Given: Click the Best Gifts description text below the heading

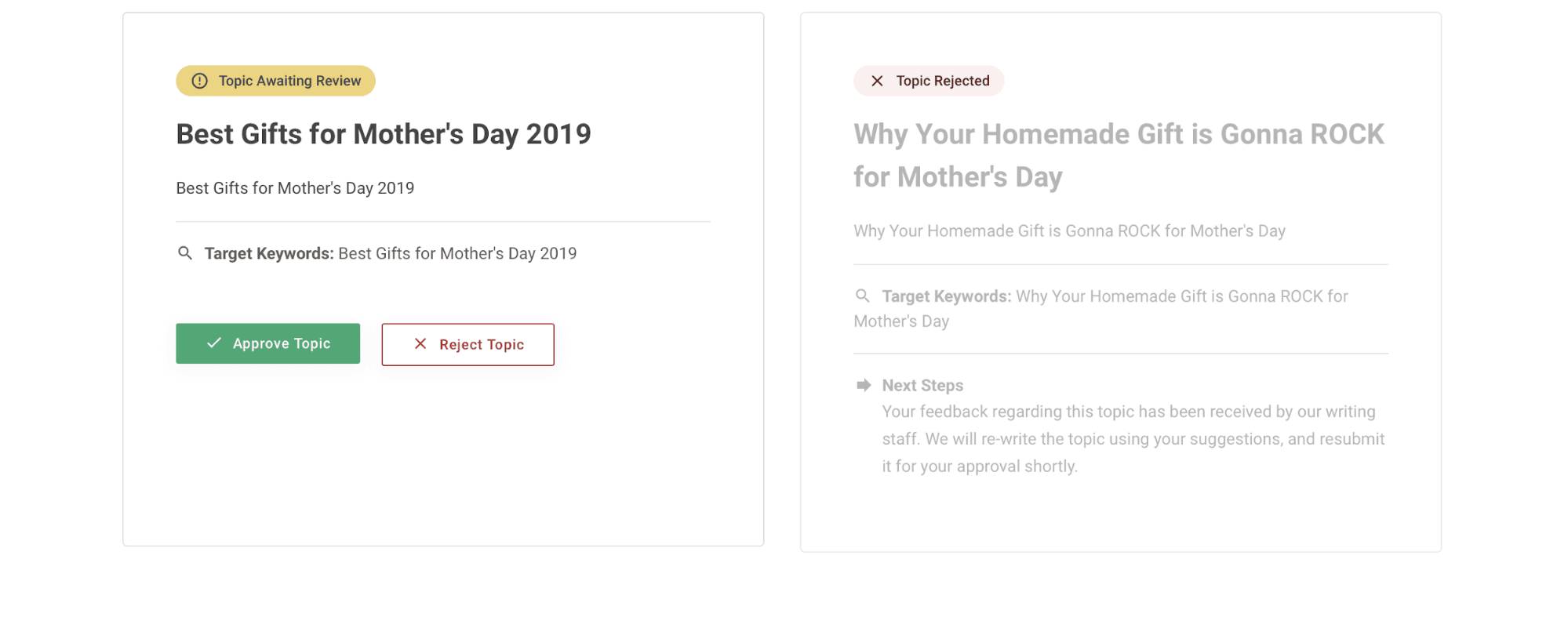Looking at the screenshot, I should [x=295, y=188].
